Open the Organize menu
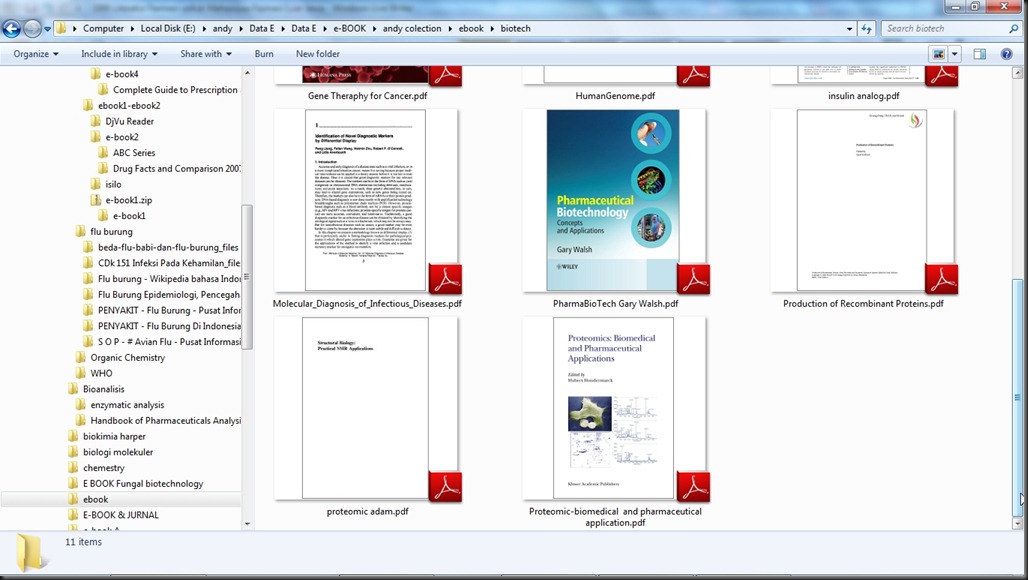 [x=36, y=54]
